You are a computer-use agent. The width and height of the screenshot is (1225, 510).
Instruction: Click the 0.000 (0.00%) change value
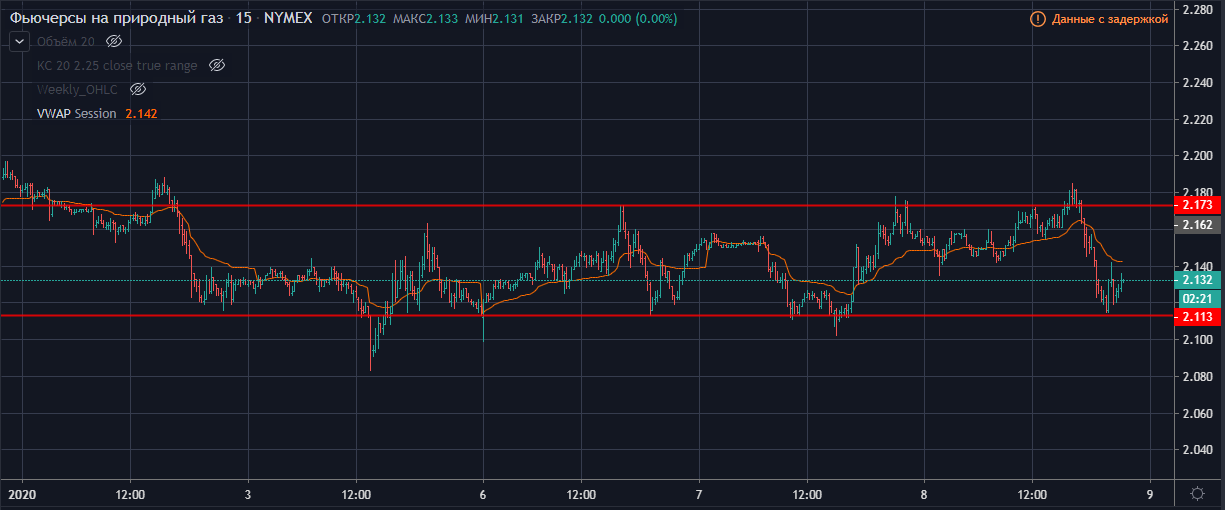click(x=639, y=19)
